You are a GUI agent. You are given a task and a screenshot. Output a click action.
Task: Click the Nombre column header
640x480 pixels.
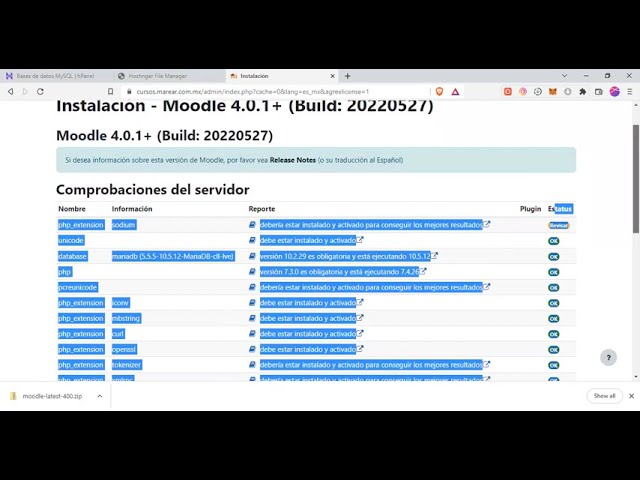point(72,209)
